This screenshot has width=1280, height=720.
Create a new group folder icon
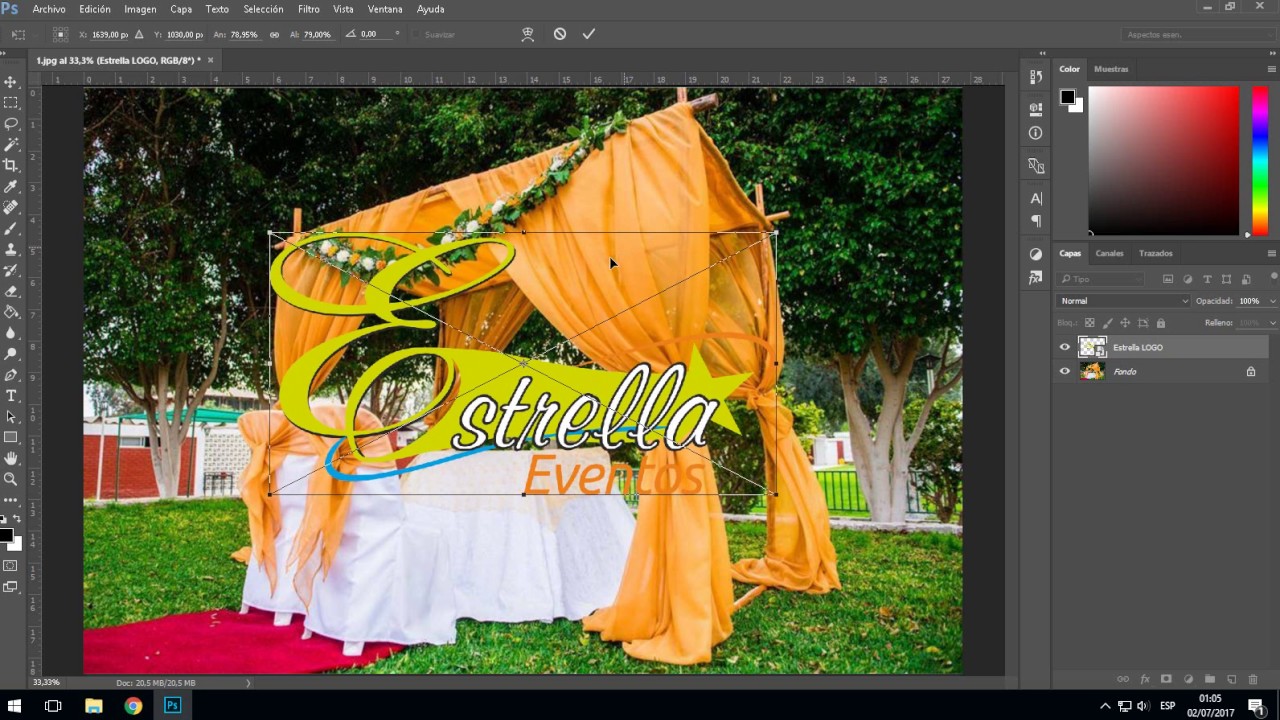[1210, 680]
